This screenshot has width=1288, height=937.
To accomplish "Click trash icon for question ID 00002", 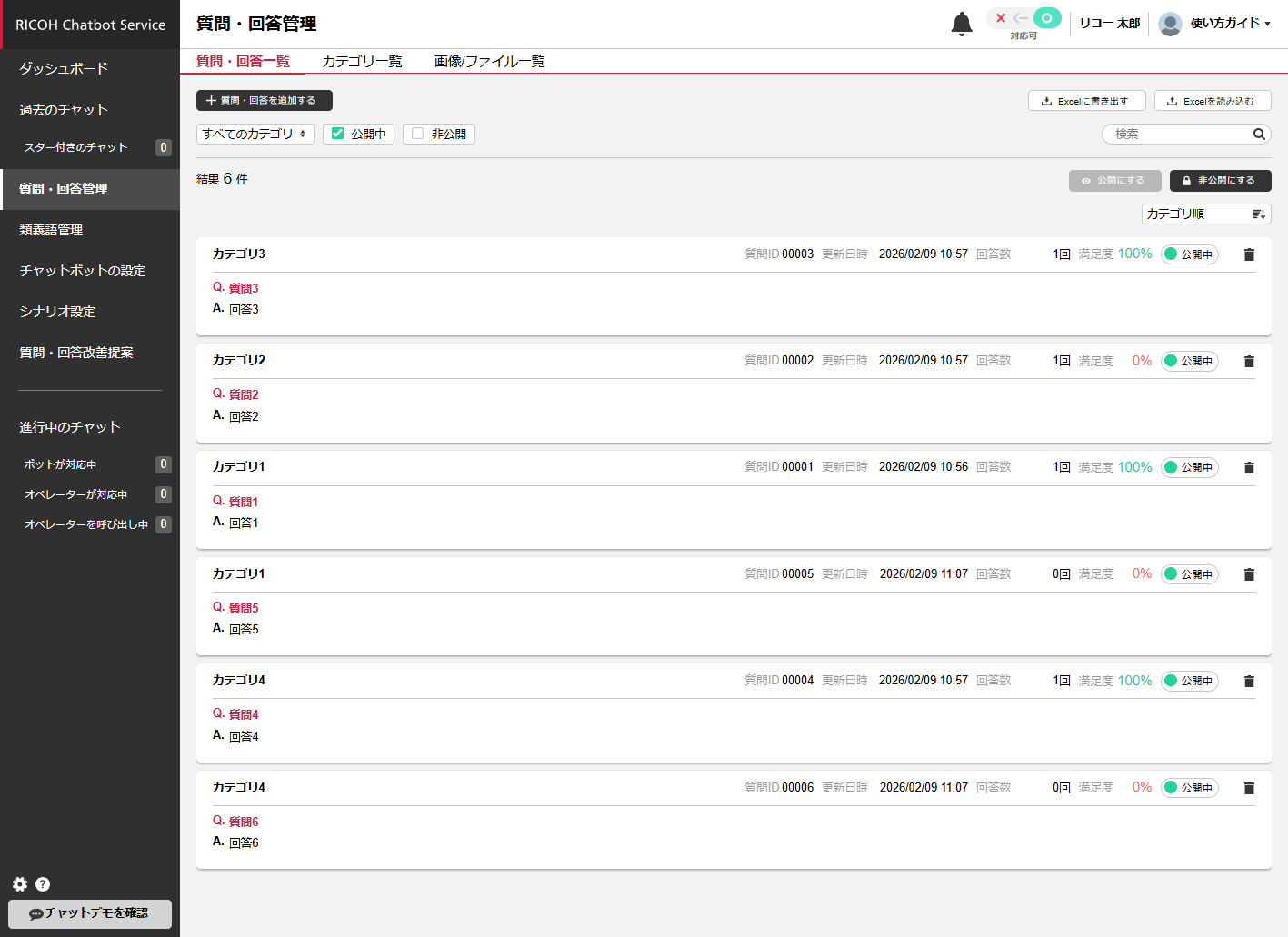I will click(x=1249, y=362).
